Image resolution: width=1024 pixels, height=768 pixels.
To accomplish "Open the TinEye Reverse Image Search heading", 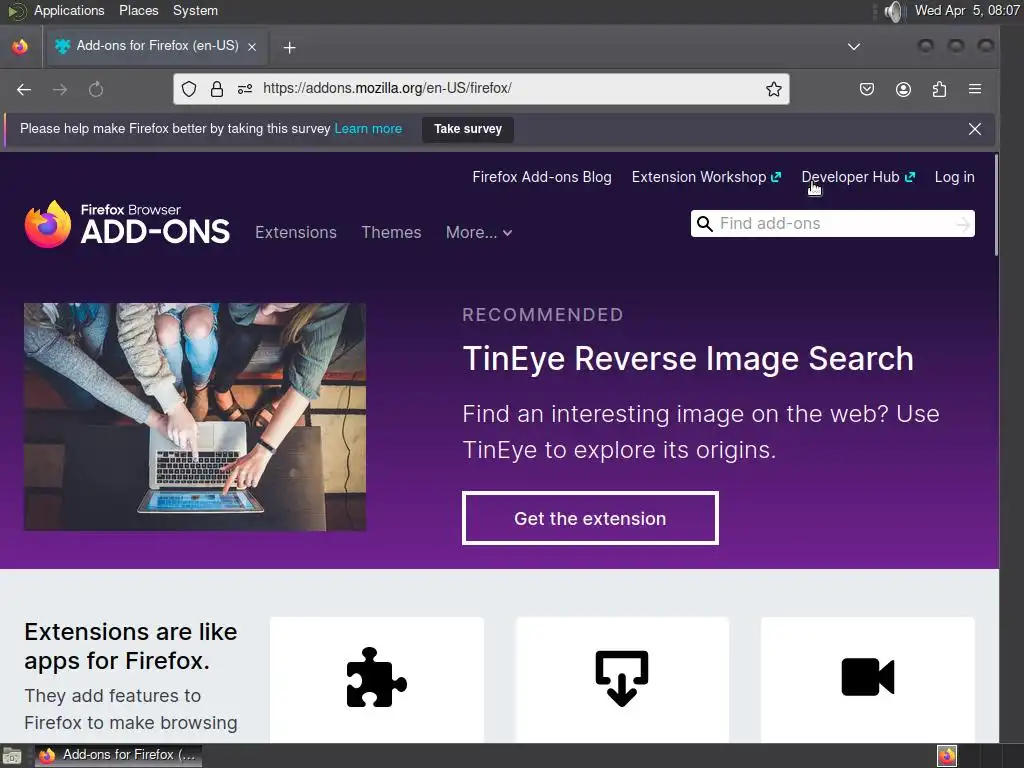I will click(x=688, y=359).
